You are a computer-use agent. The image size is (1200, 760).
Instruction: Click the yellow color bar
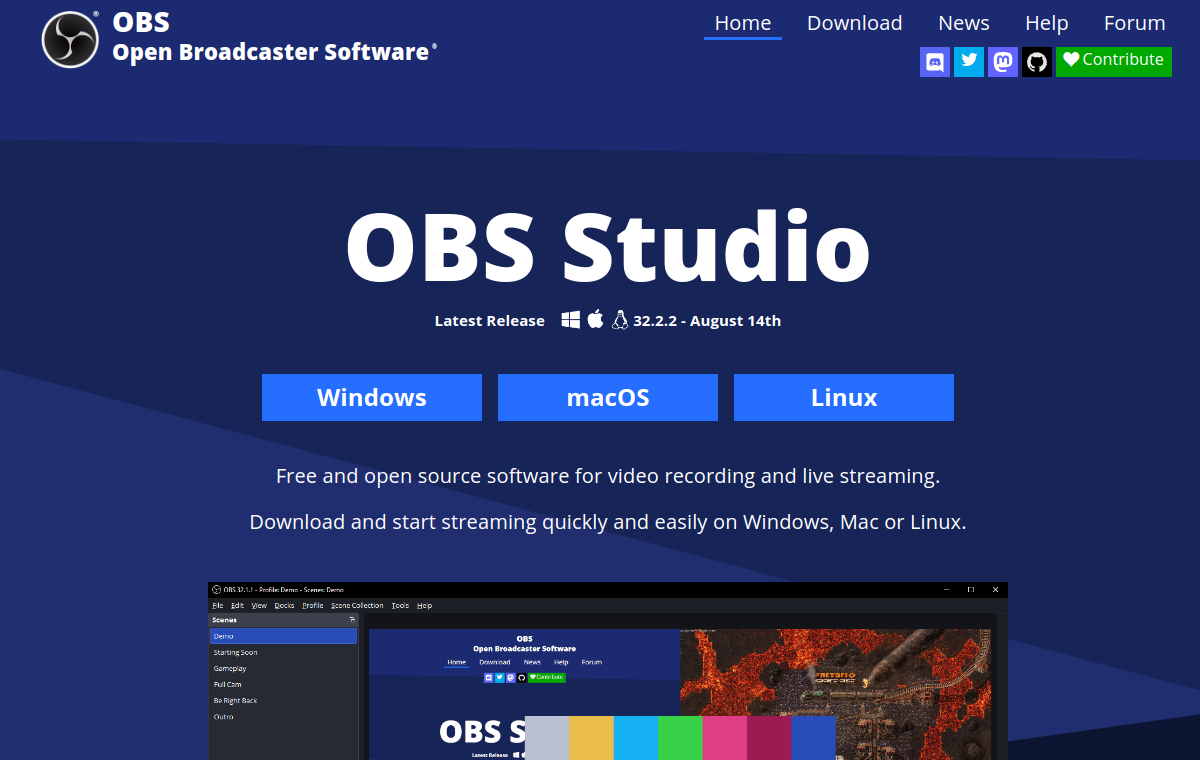pos(592,738)
